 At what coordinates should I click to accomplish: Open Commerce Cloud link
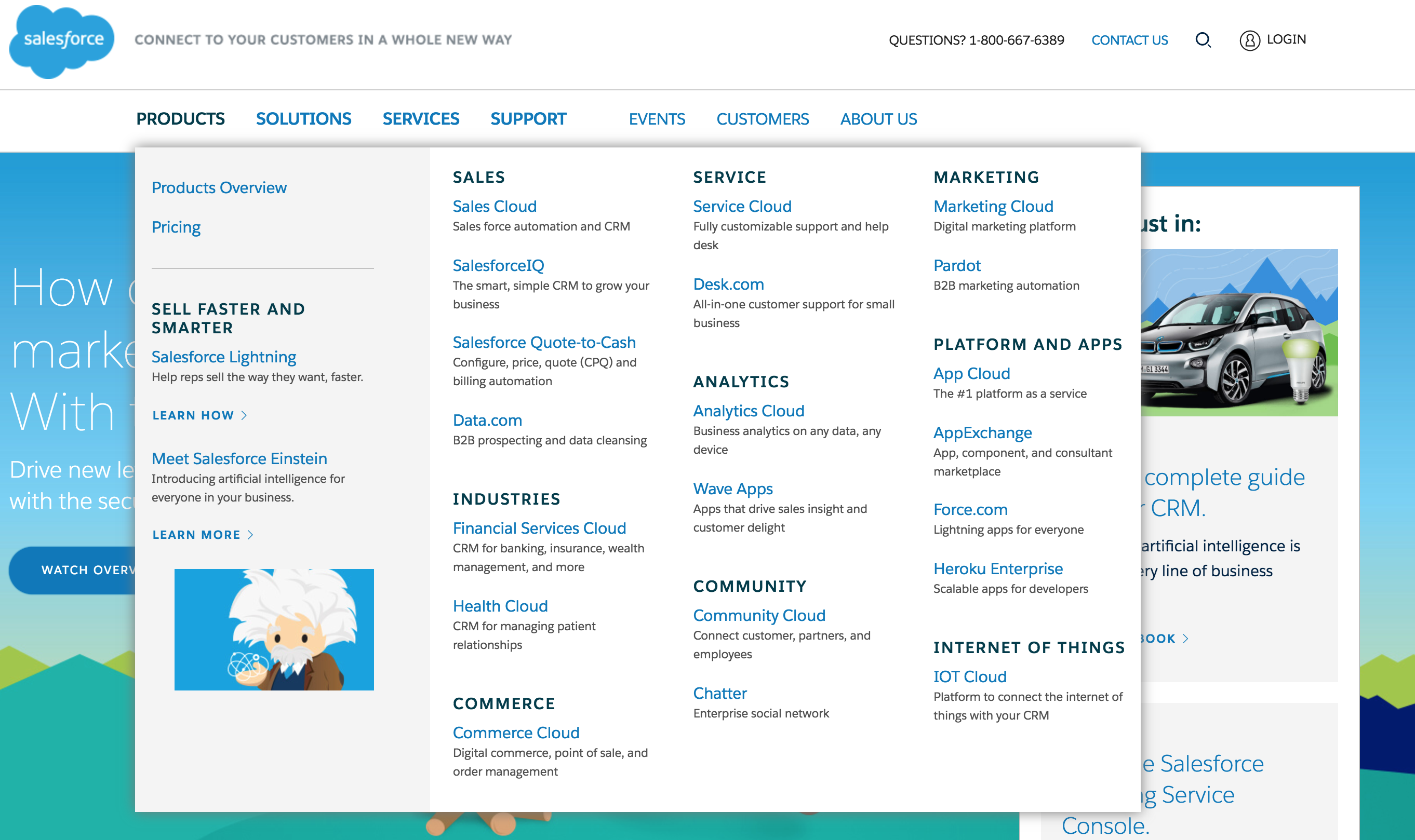pyautogui.click(x=516, y=733)
